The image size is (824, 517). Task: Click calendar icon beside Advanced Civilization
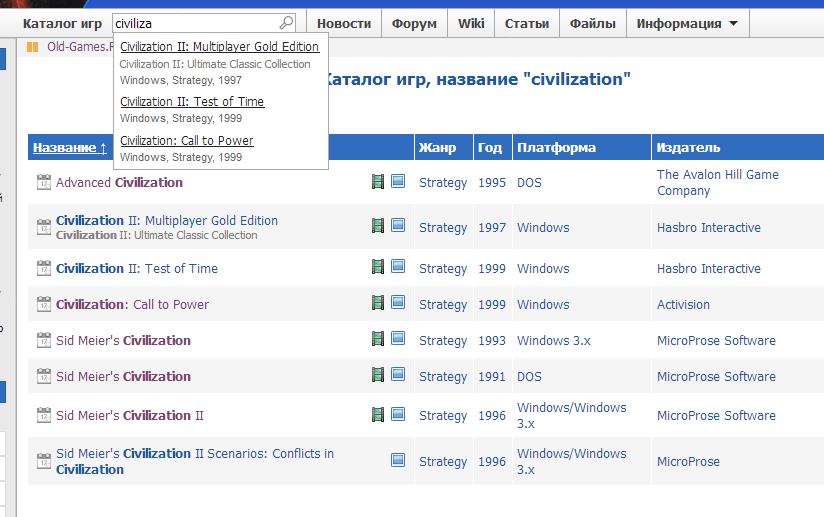43,182
